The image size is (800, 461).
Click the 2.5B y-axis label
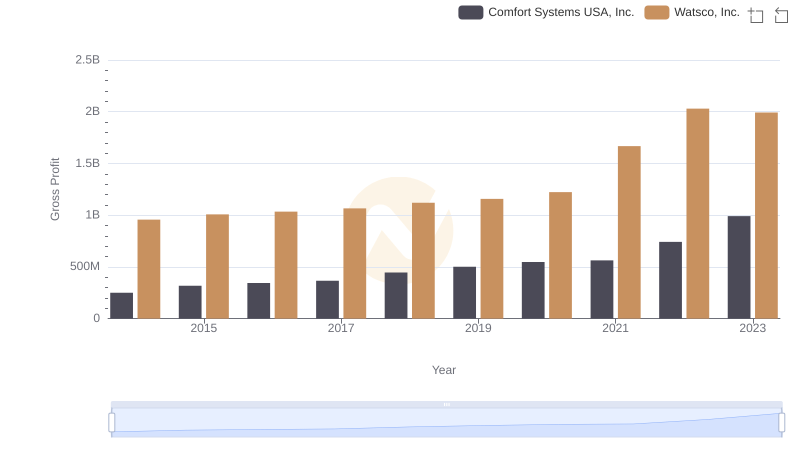[x=88, y=60]
